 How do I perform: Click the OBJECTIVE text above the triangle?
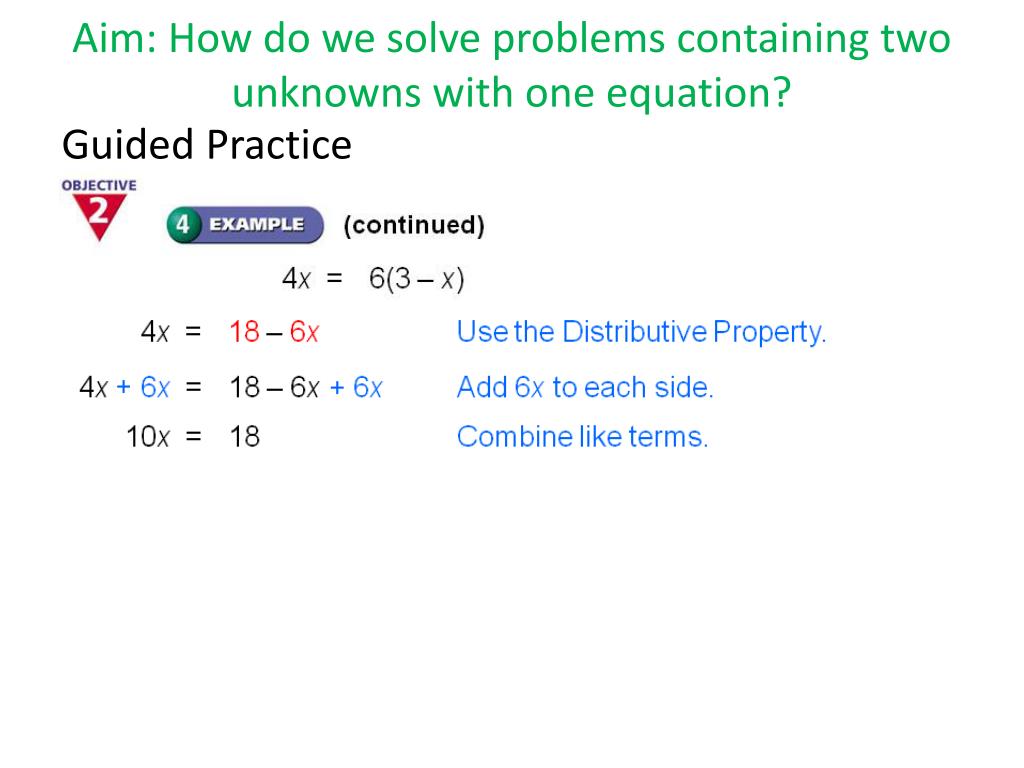pyautogui.click(x=99, y=185)
